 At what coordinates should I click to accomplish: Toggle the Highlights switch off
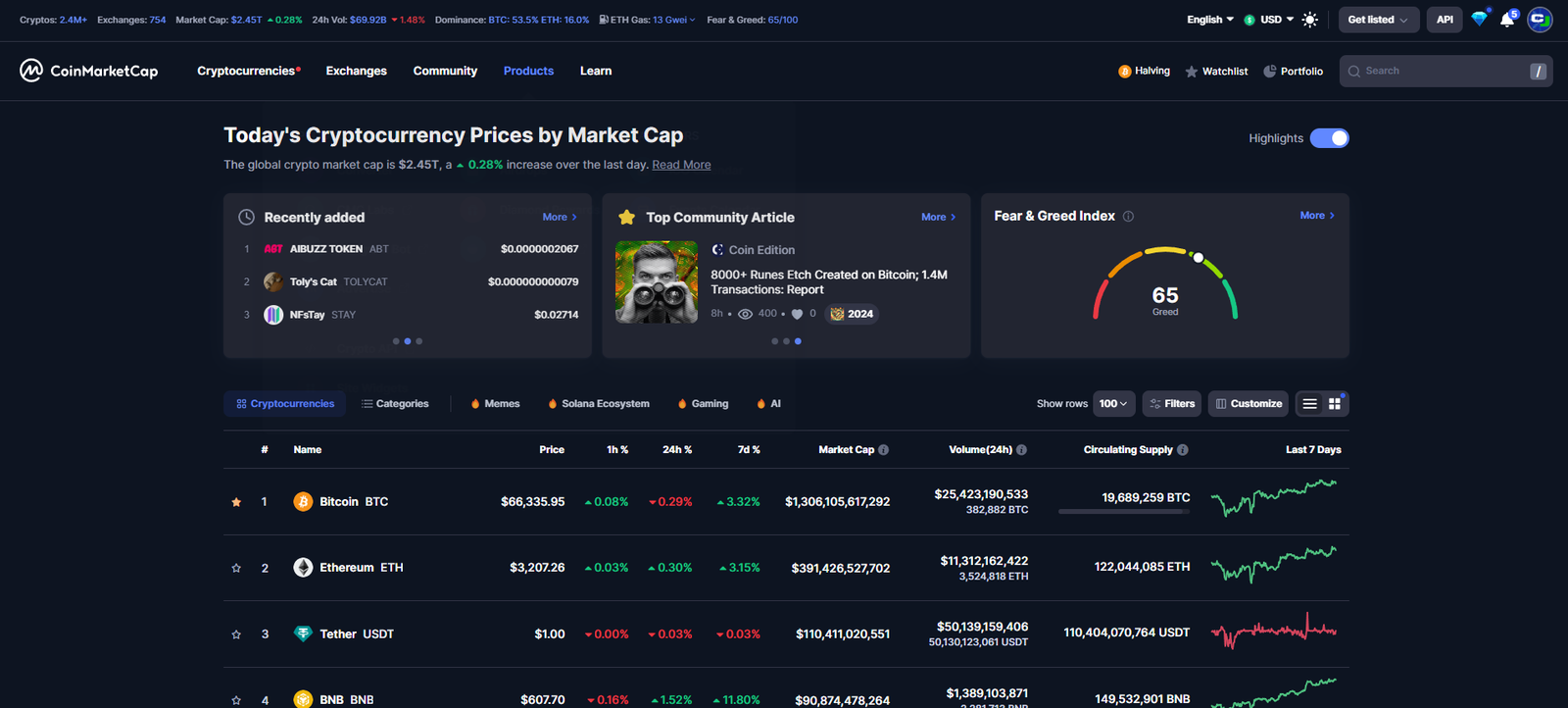point(1330,138)
